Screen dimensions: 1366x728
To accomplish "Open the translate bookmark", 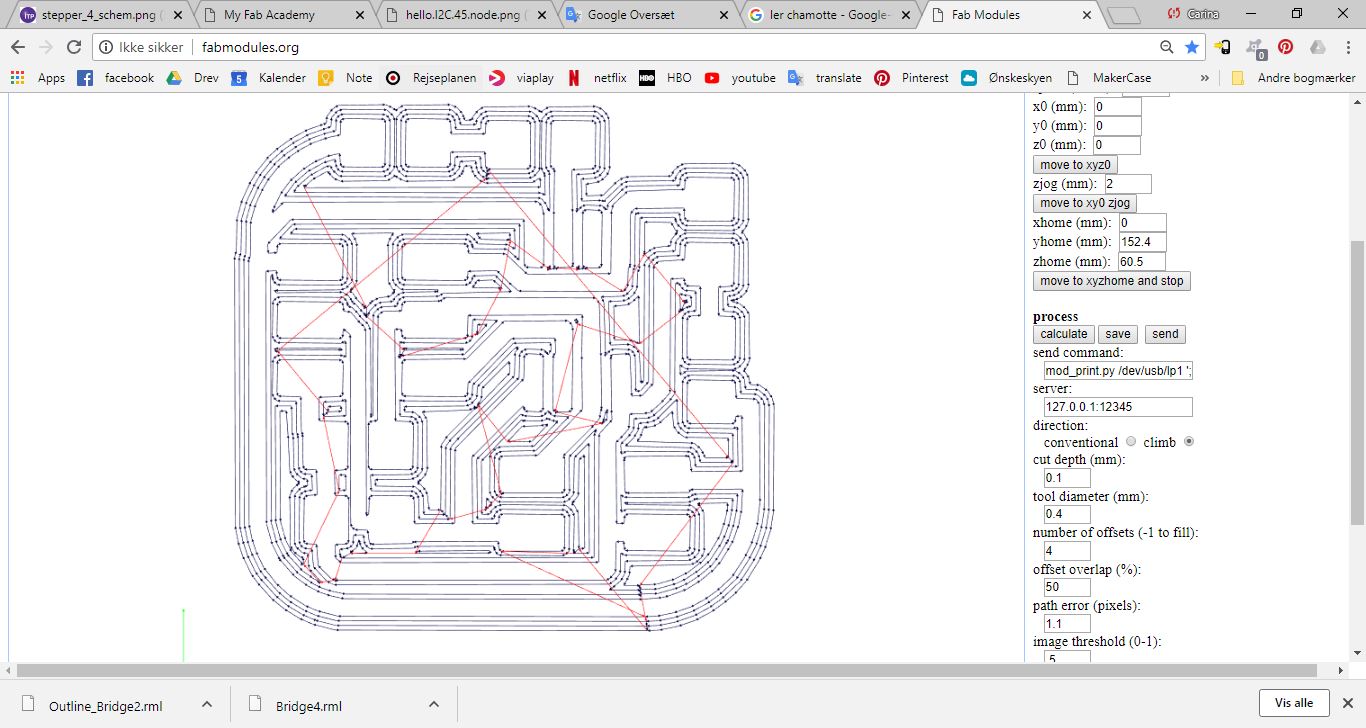I will 825,78.
